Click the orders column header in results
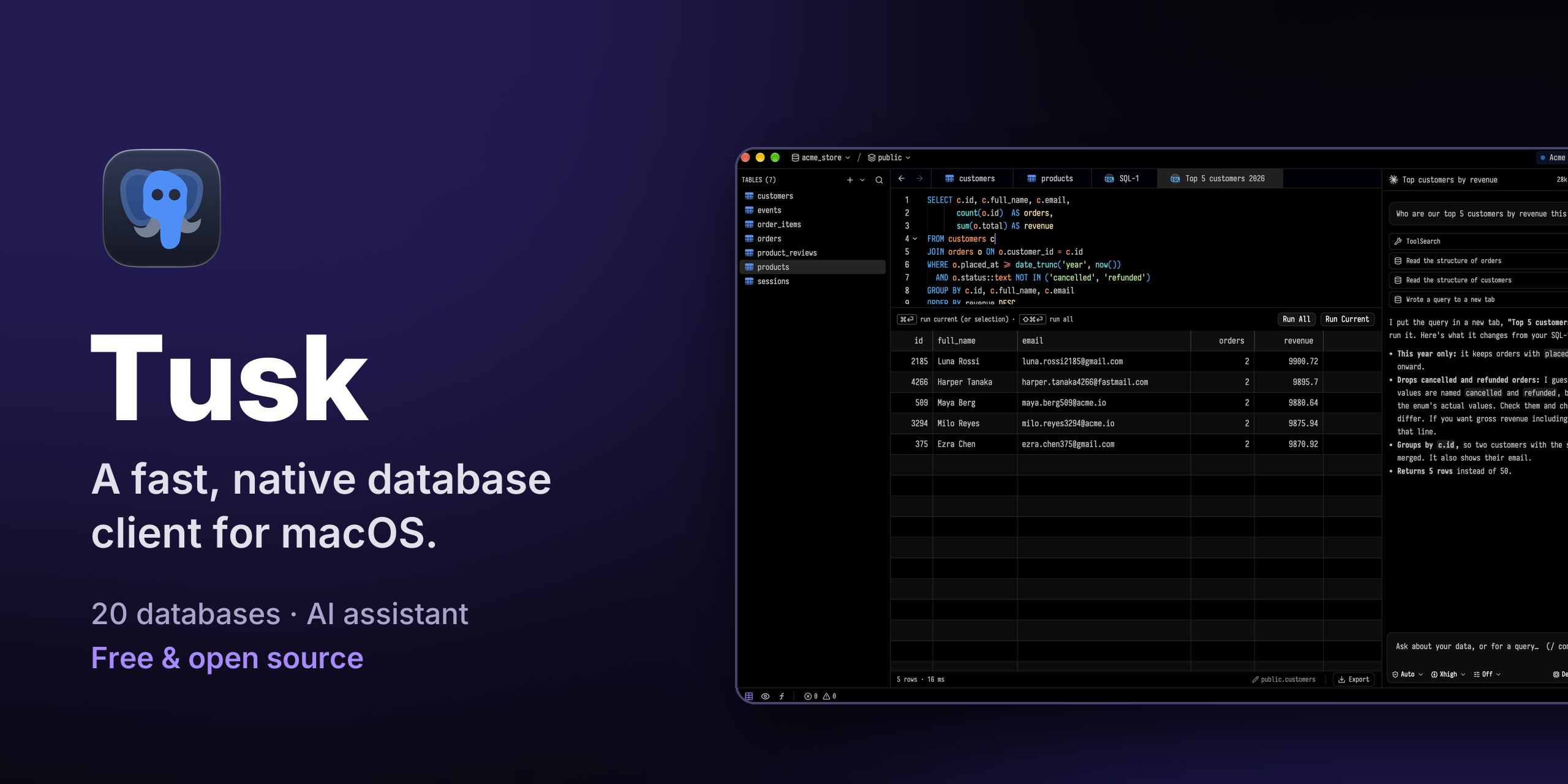1568x784 pixels. (1223, 341)
